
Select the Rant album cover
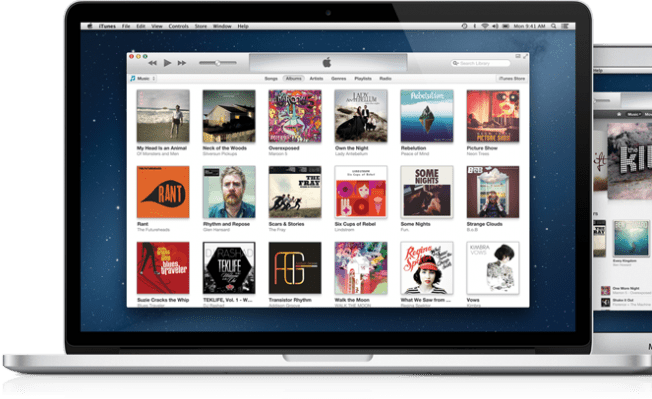(163, 192)
